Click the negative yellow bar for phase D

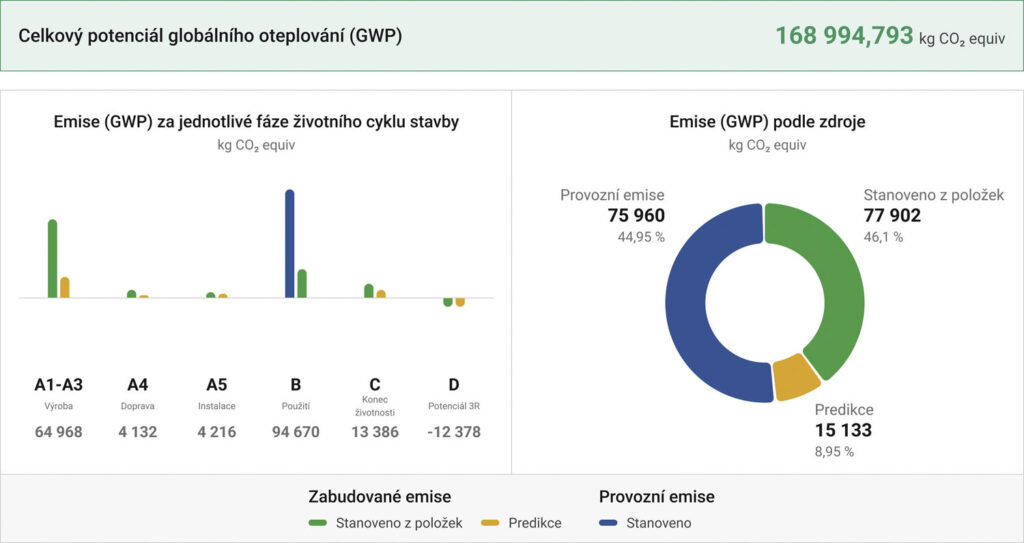tap(460, 302)
